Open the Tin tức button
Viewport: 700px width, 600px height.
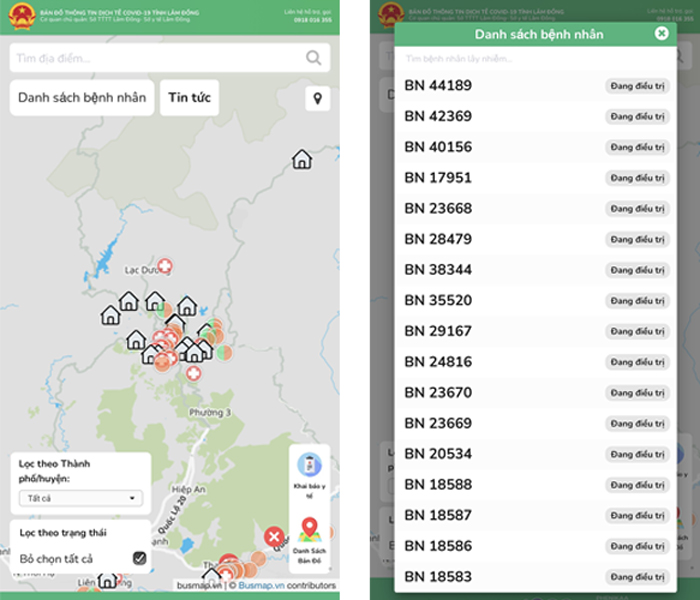189,98
